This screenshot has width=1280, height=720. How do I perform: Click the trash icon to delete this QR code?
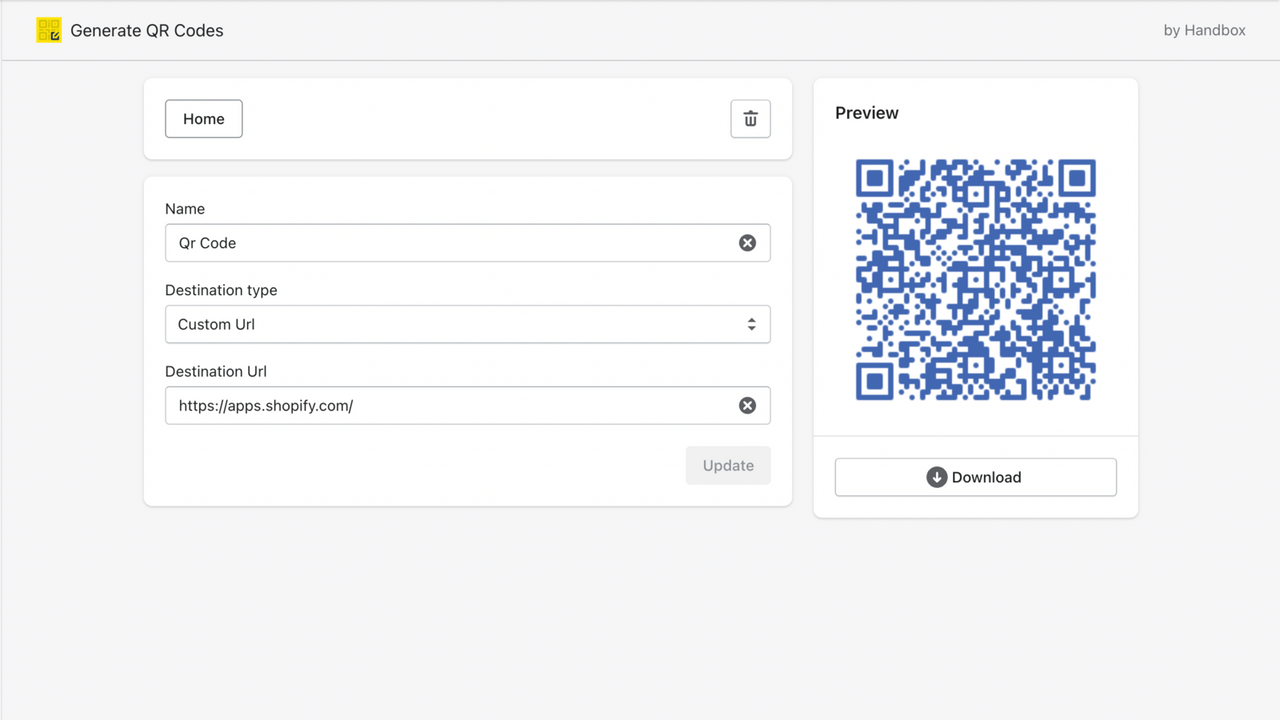750,118
